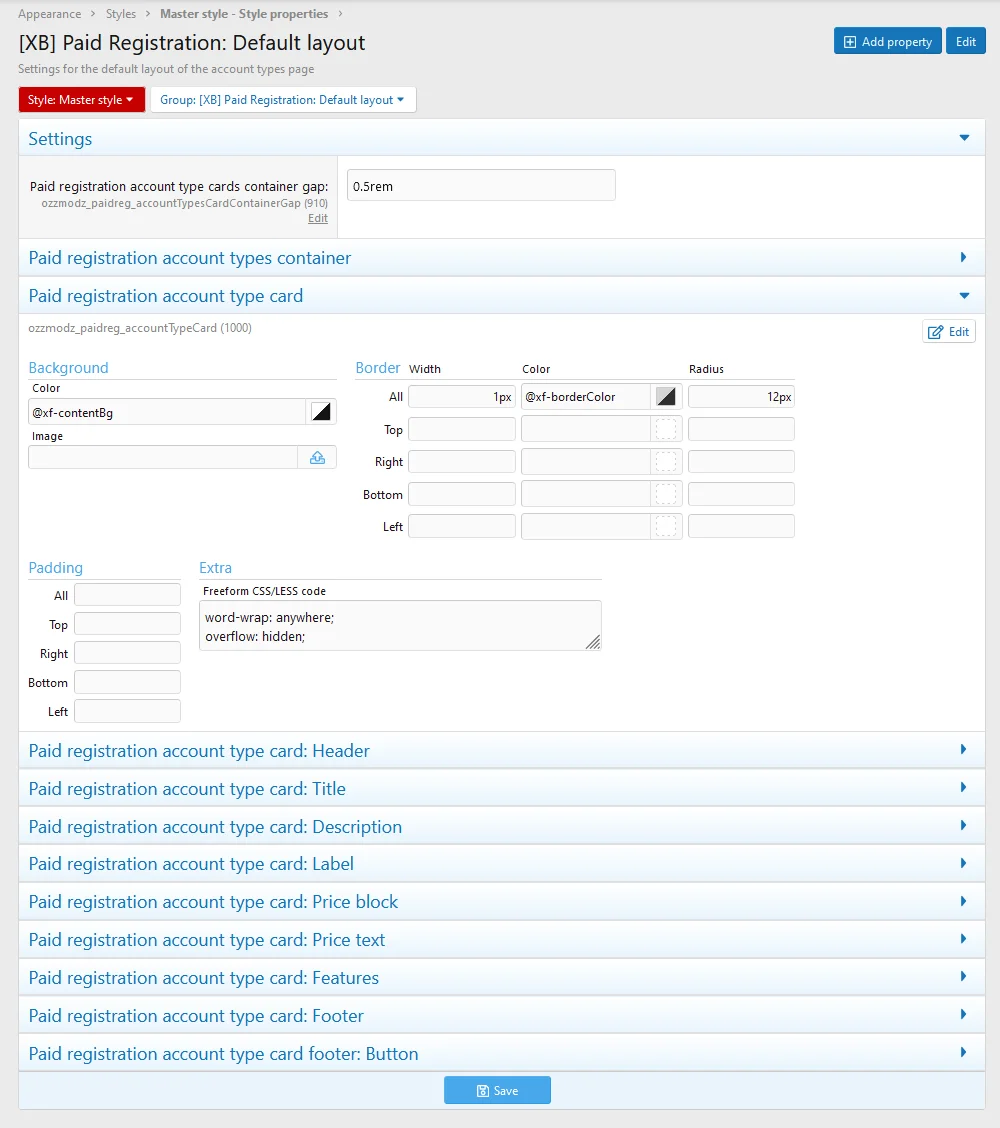The height and width of the screenshot is (1128, 1000).
Task: Open the Style: Master style dropdown
Action: tap(81, 100)
